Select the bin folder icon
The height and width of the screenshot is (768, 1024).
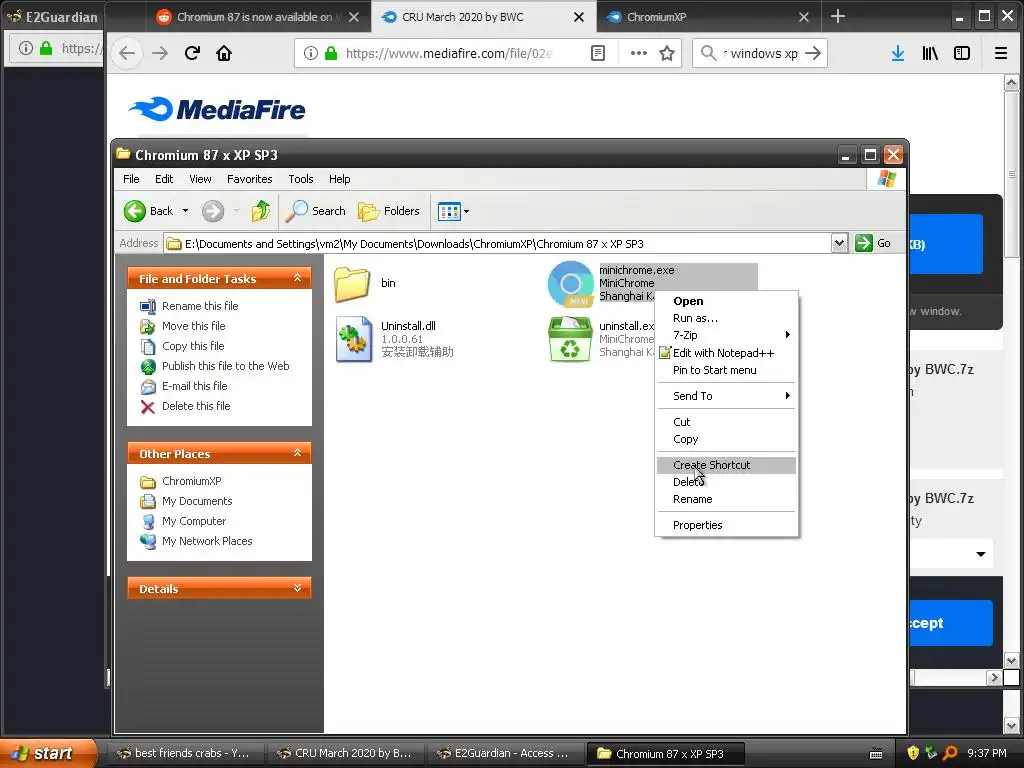(352, 284)
